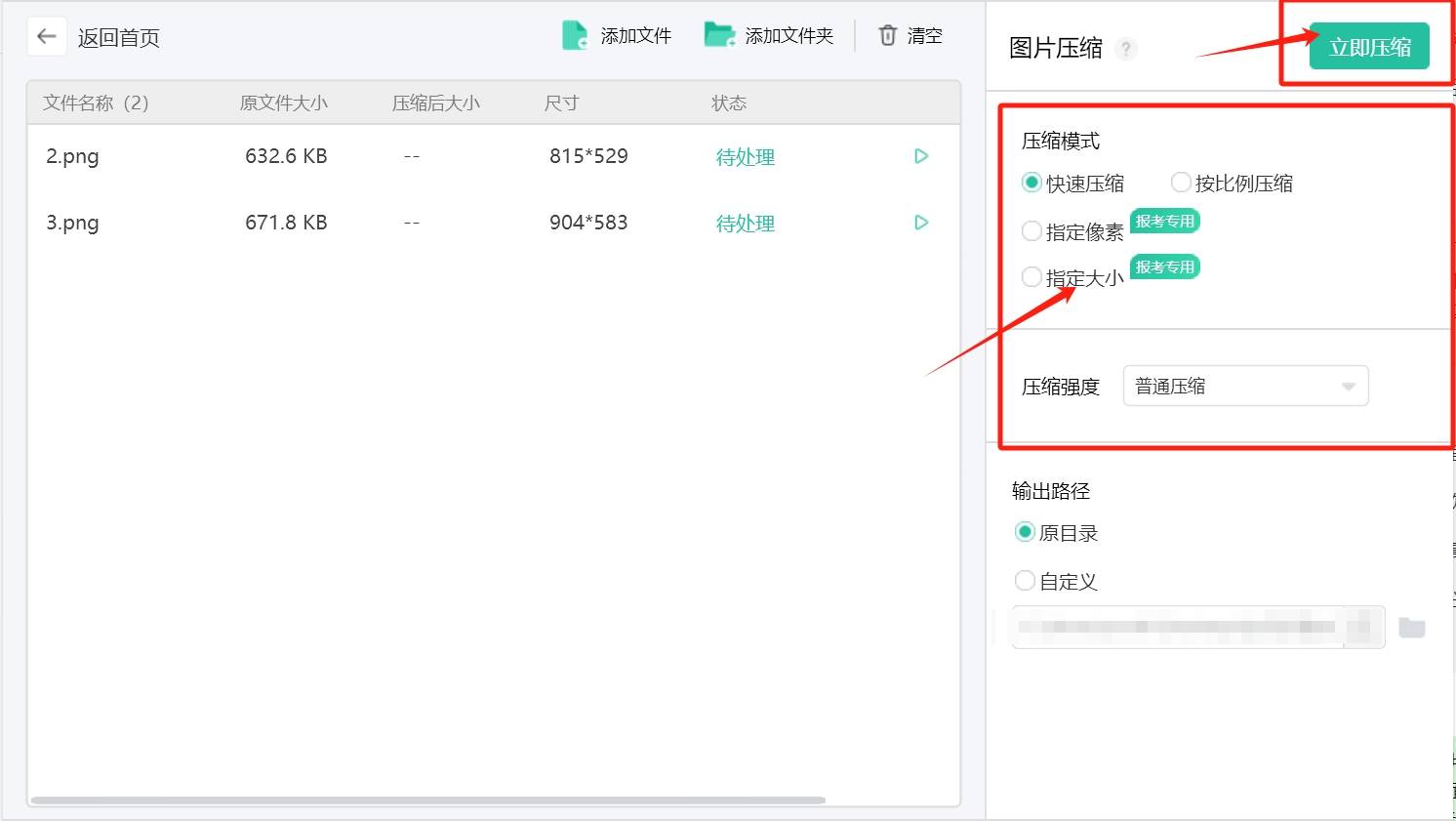This screenshot has height=821, width=1456.
Task: Click the back arrow icon
Action: pos(46,37)
